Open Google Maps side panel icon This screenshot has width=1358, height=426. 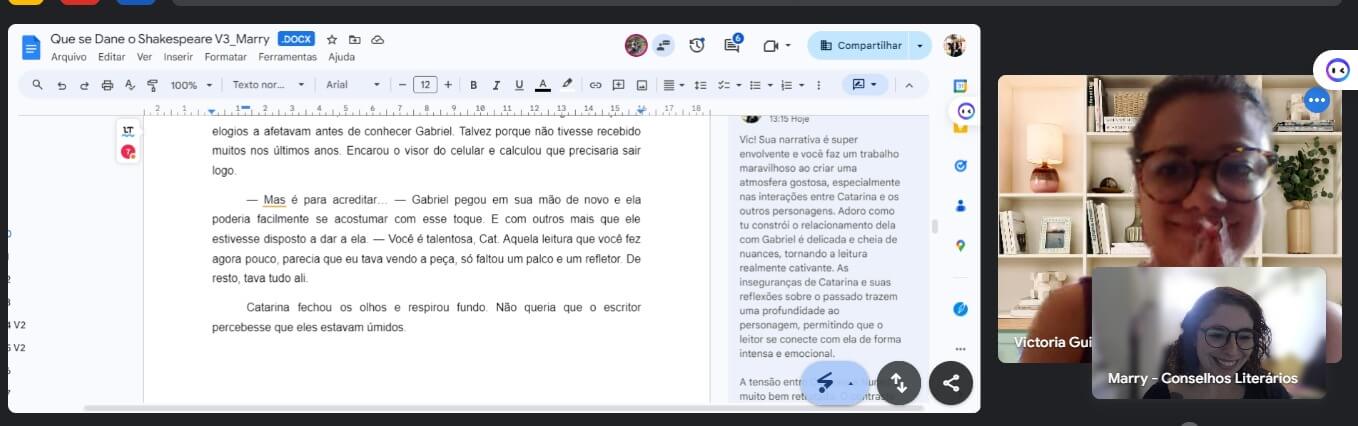pos(960,245)
